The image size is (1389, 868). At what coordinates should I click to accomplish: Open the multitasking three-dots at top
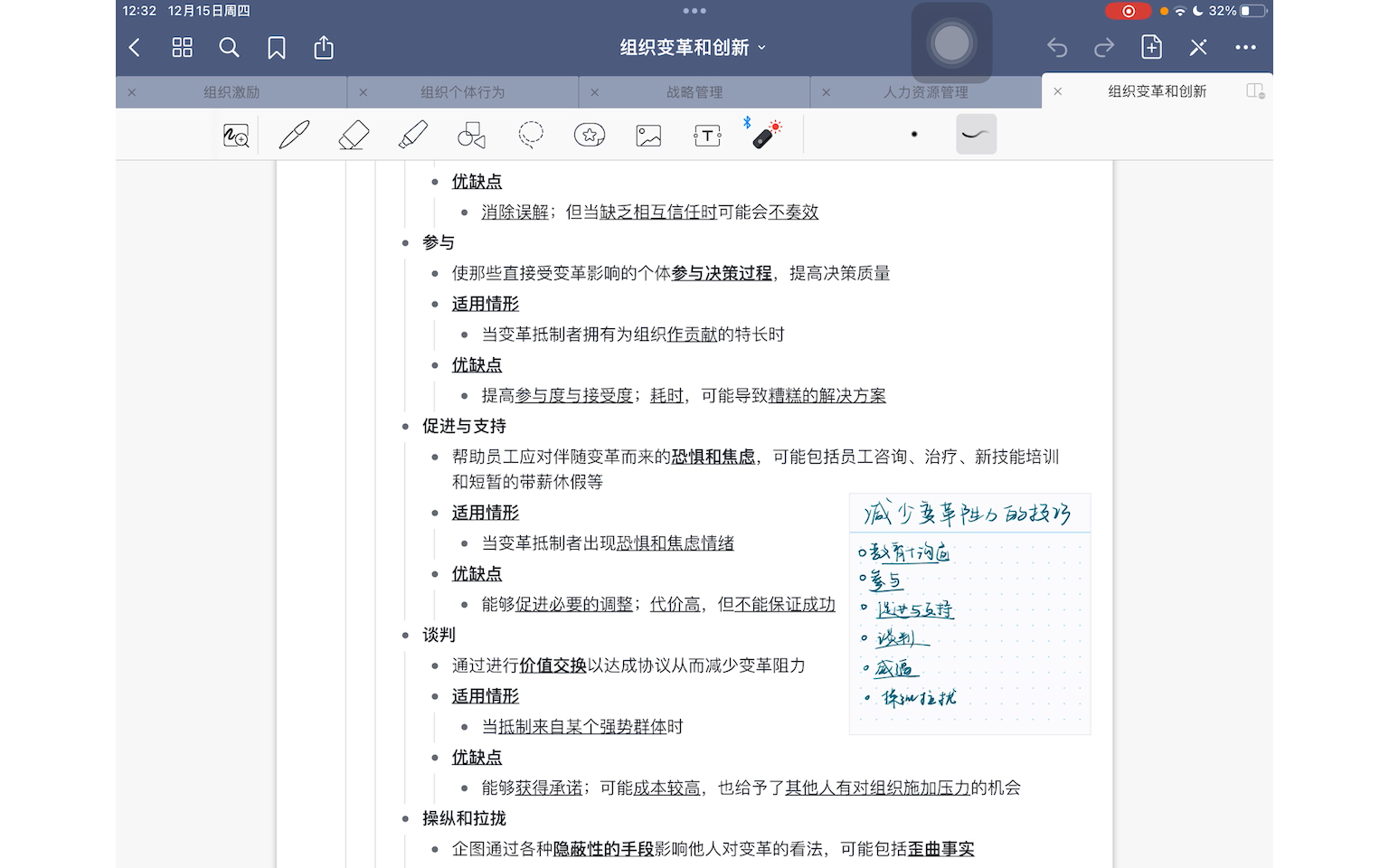[694, 11]
